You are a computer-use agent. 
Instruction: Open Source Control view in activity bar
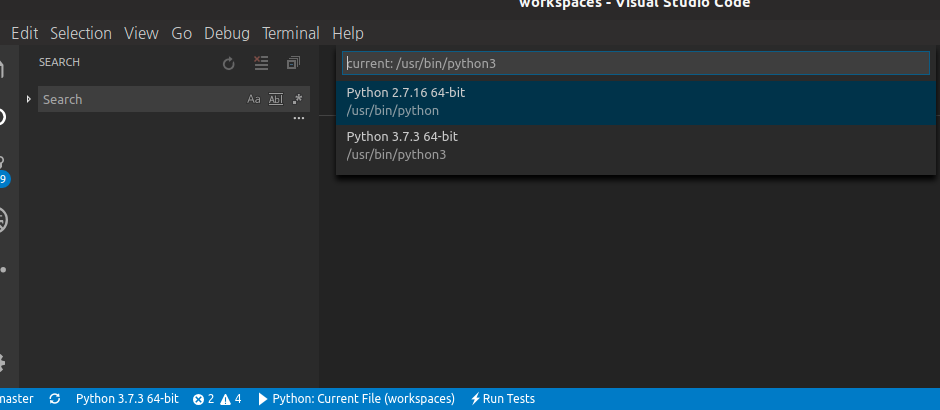point(3,168)
